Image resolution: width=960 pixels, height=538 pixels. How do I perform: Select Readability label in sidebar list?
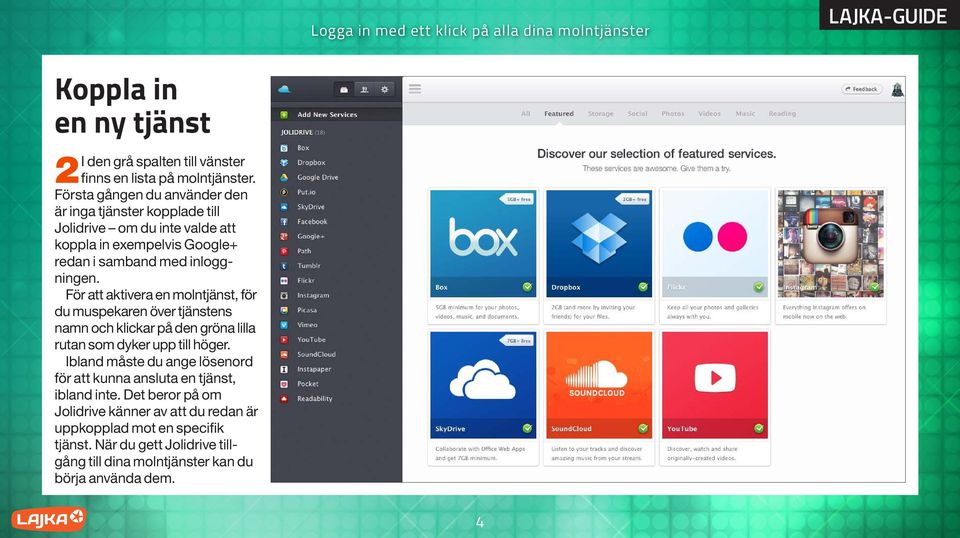click(315, 398)
